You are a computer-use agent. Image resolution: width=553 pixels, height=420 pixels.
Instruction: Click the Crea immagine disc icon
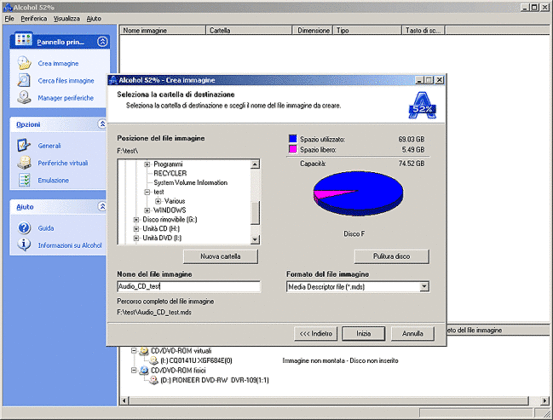[24, 63]
